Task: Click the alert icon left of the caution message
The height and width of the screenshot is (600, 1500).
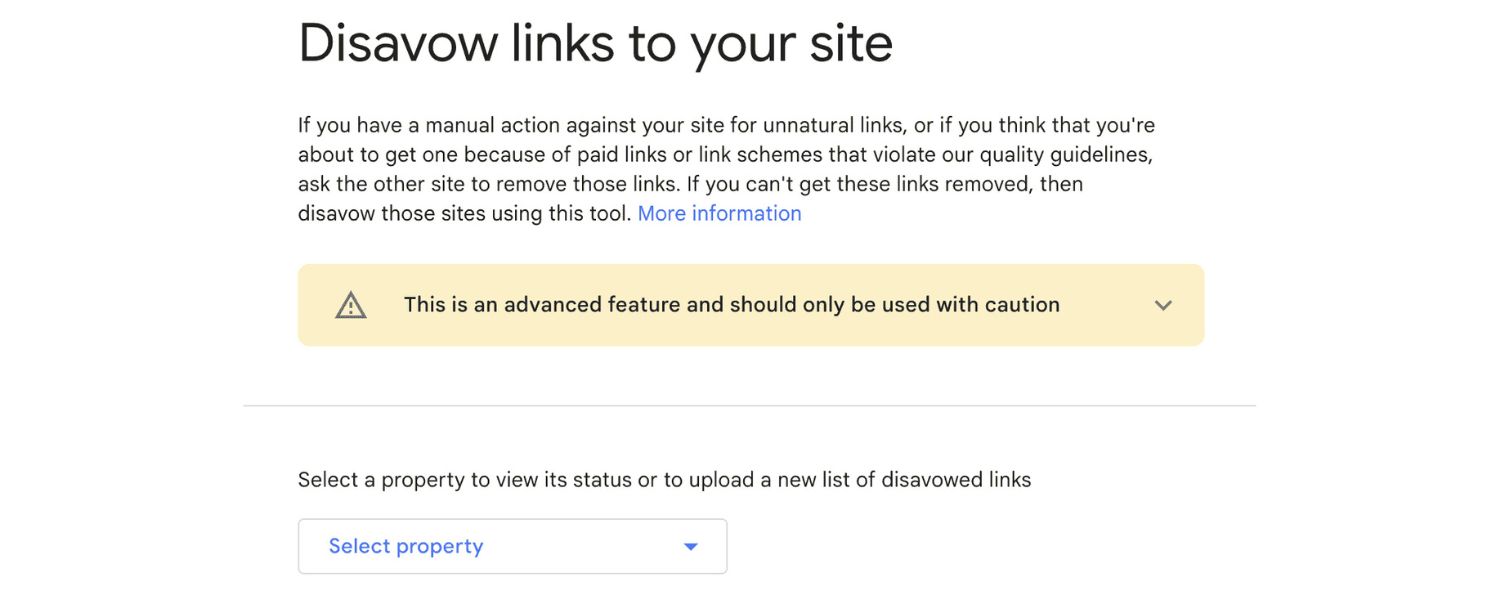Action: [349, 305]
